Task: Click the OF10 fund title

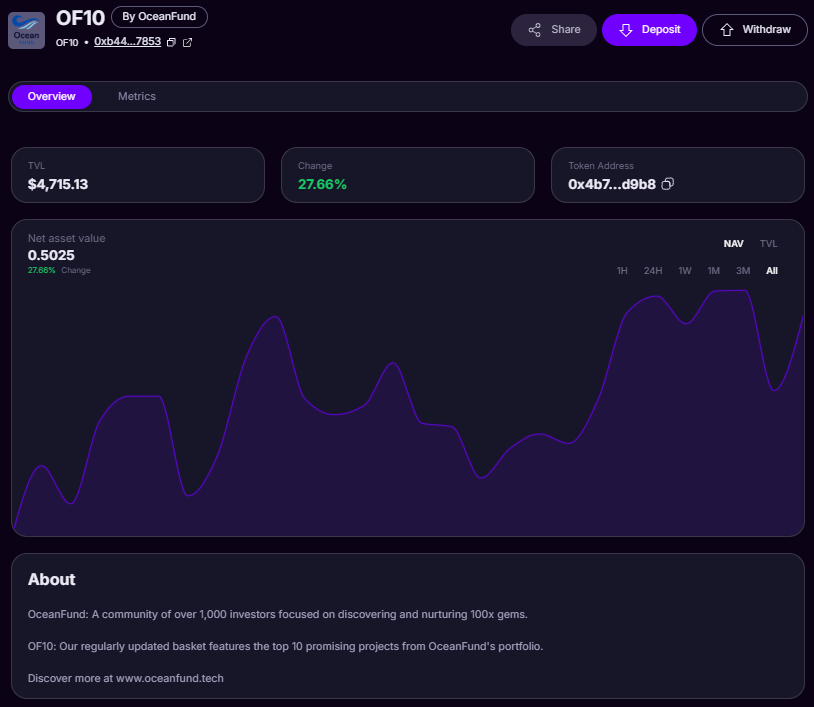Action: [80, 18]
